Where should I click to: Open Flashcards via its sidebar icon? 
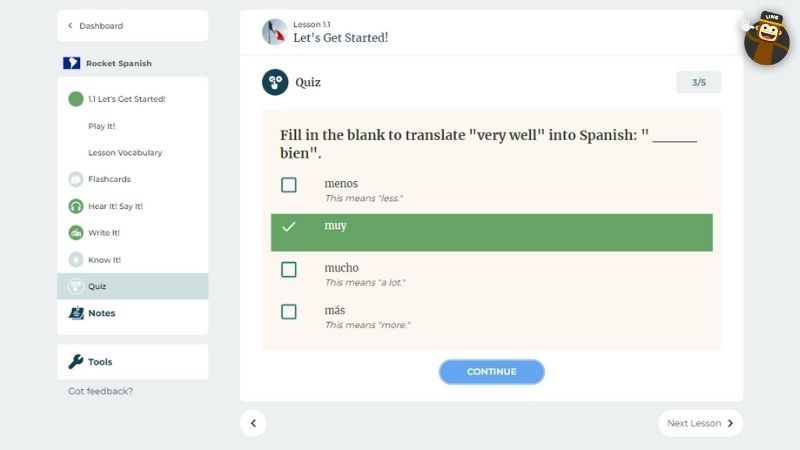pyautogui.click(x=76, y=179)
